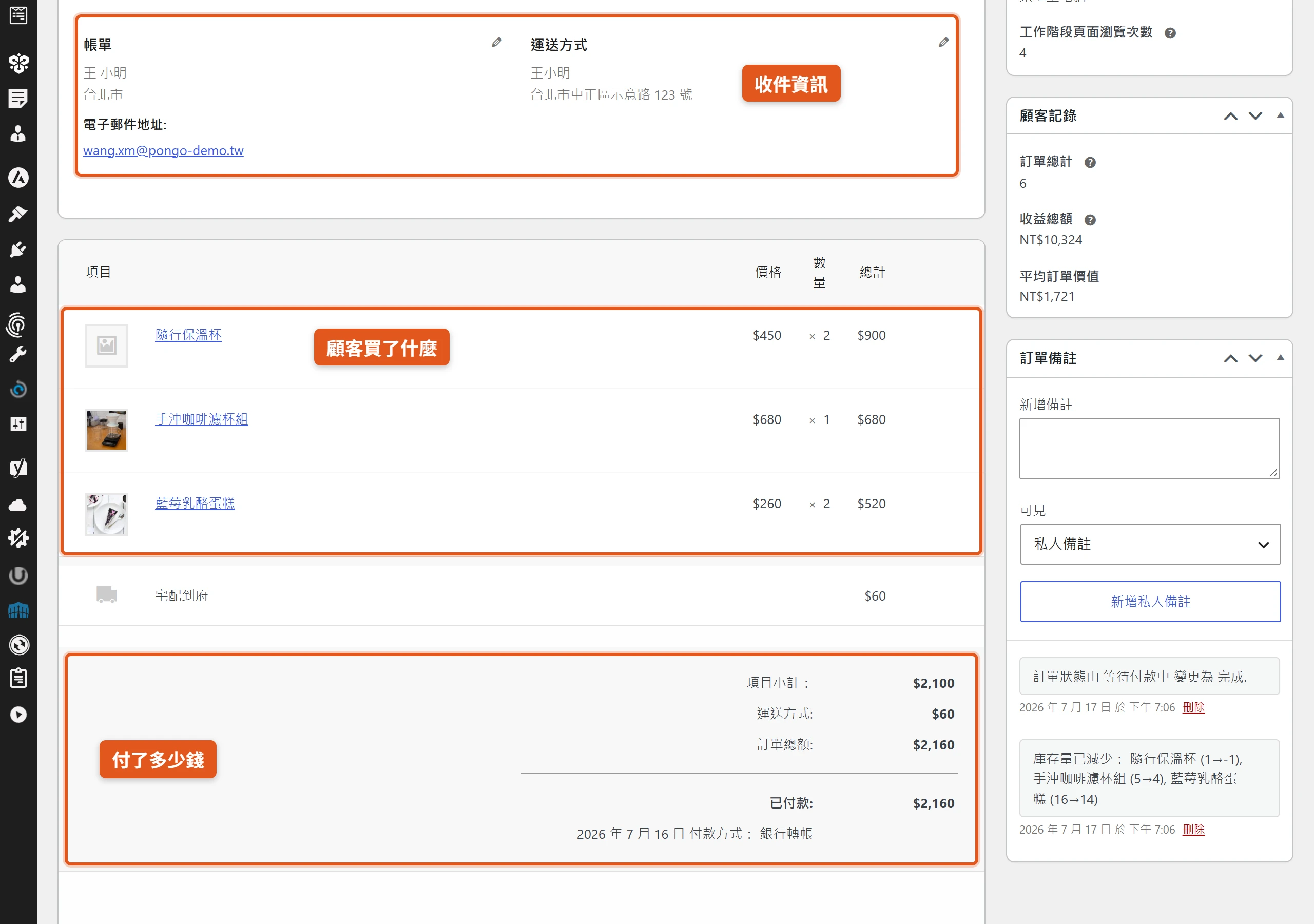Open the wang.xm@pongo-demo.tw email link

[163, 150]
